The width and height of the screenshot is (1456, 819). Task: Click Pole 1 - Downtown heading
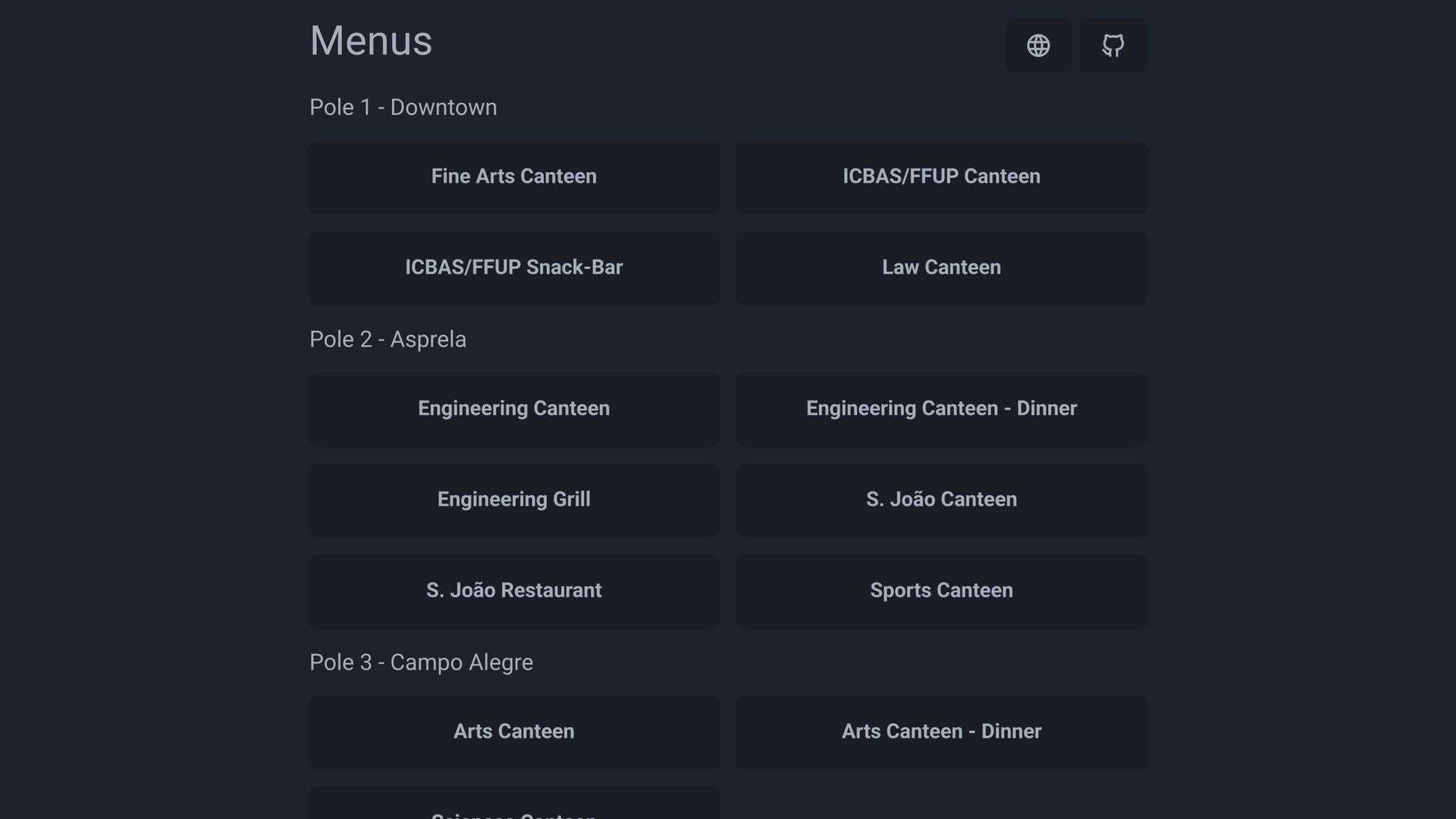coord(403,108)
